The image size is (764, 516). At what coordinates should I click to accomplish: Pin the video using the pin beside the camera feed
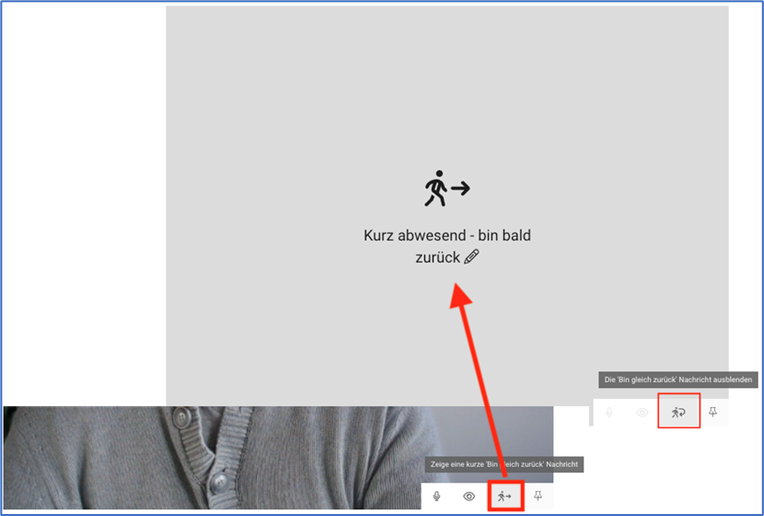538,496
